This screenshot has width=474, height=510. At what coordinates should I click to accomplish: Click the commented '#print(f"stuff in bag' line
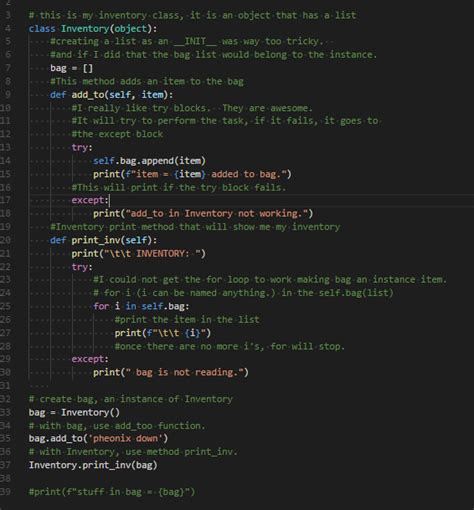(x=112, y=492)
